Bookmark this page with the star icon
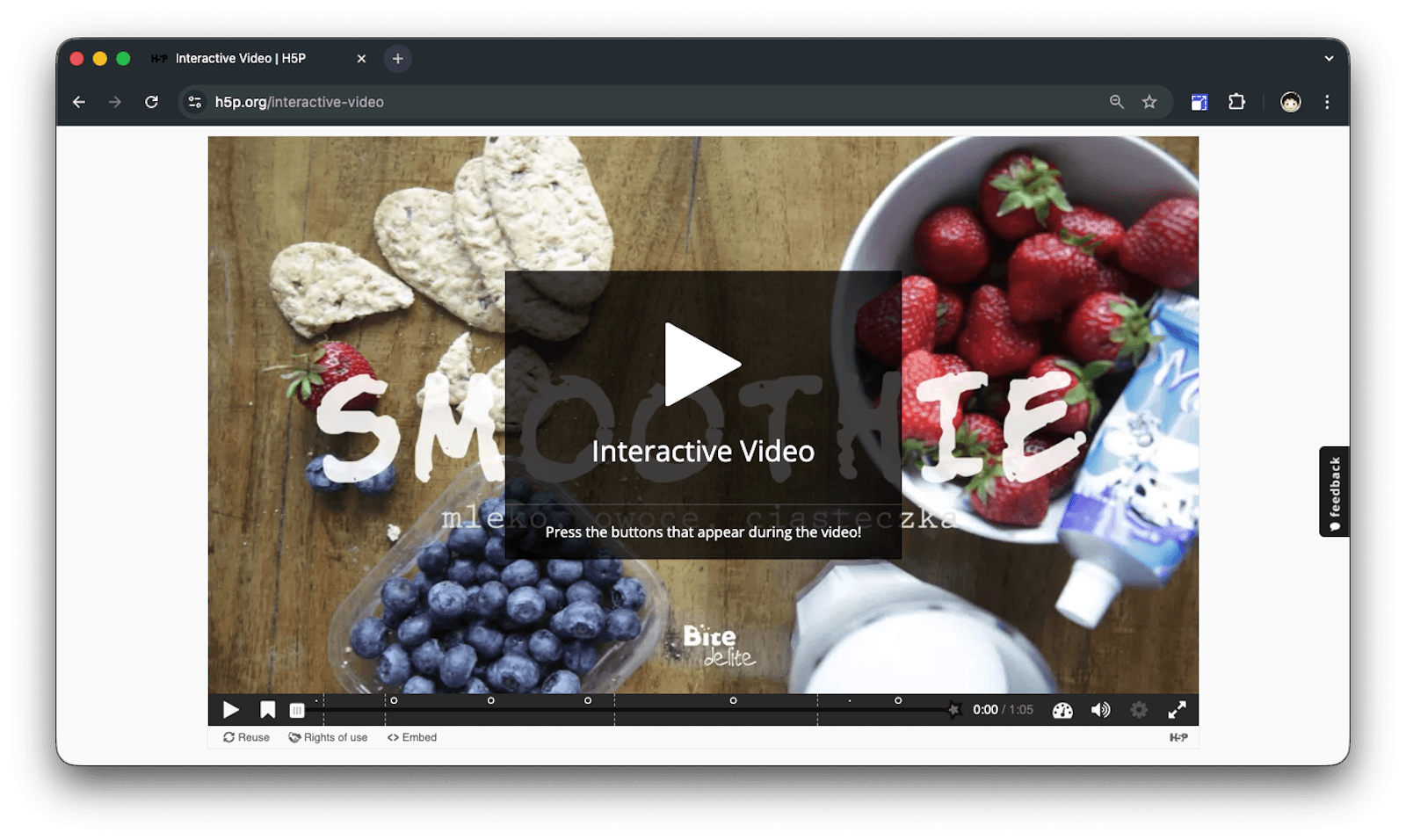Screen dimensions: 1406x840 [1149, 102]
